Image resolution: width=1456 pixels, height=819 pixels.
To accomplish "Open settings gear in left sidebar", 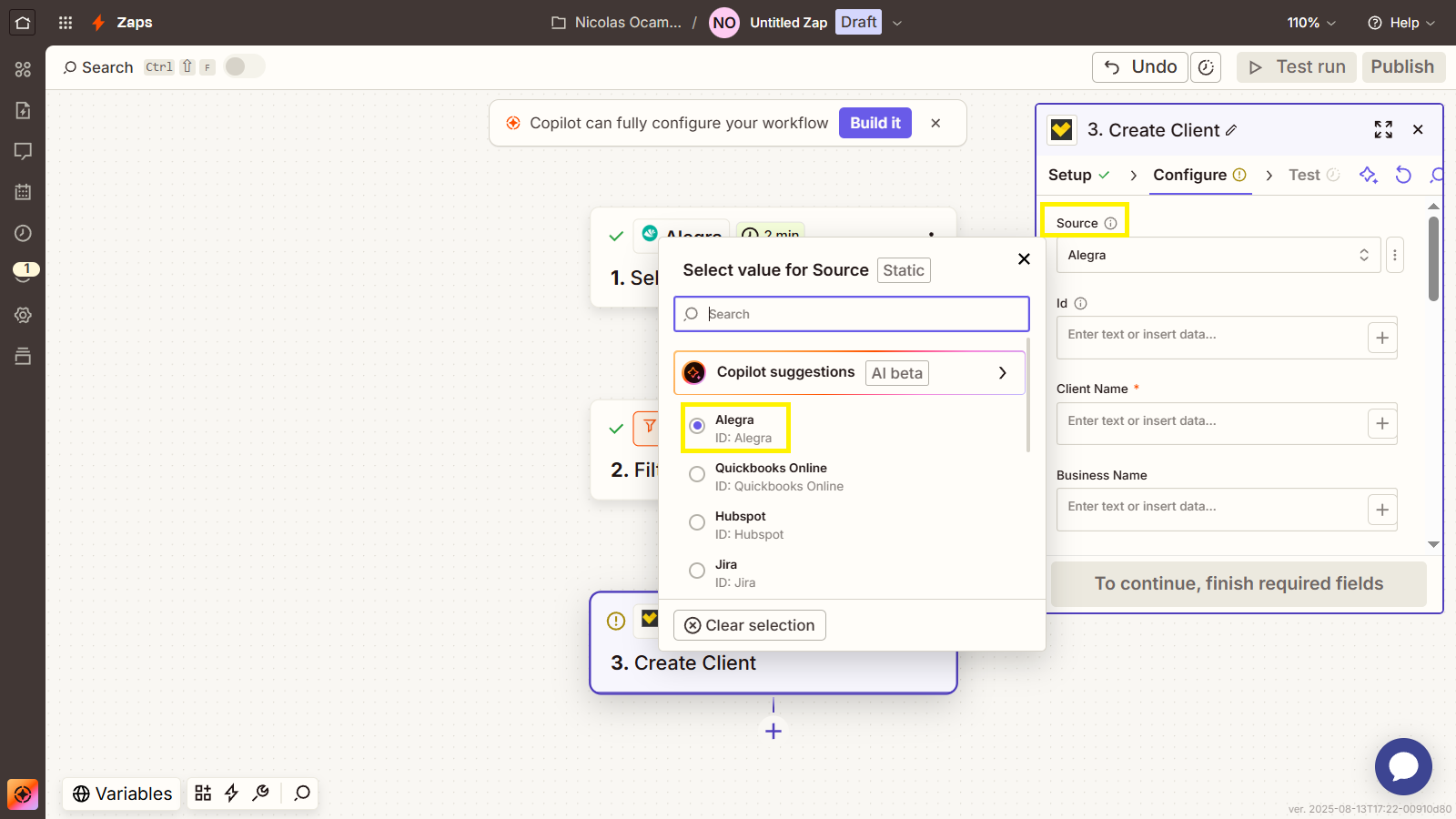I will (x=23, y=315).
